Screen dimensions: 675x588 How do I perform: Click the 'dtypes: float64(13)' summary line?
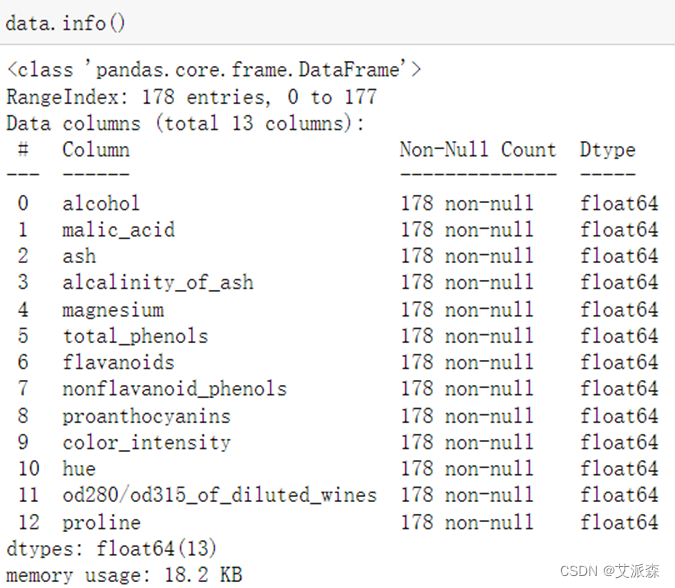click(112, 548)
